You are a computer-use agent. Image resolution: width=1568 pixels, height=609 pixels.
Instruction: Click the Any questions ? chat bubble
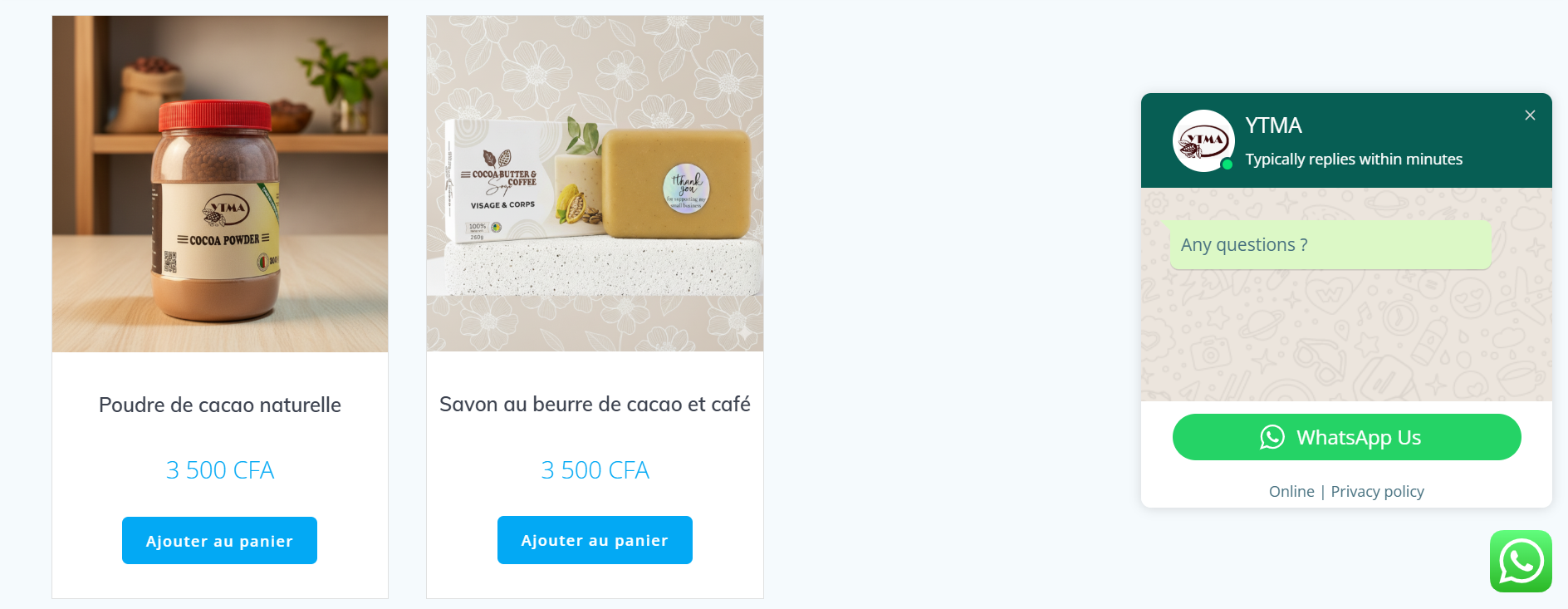(1330, 244)
